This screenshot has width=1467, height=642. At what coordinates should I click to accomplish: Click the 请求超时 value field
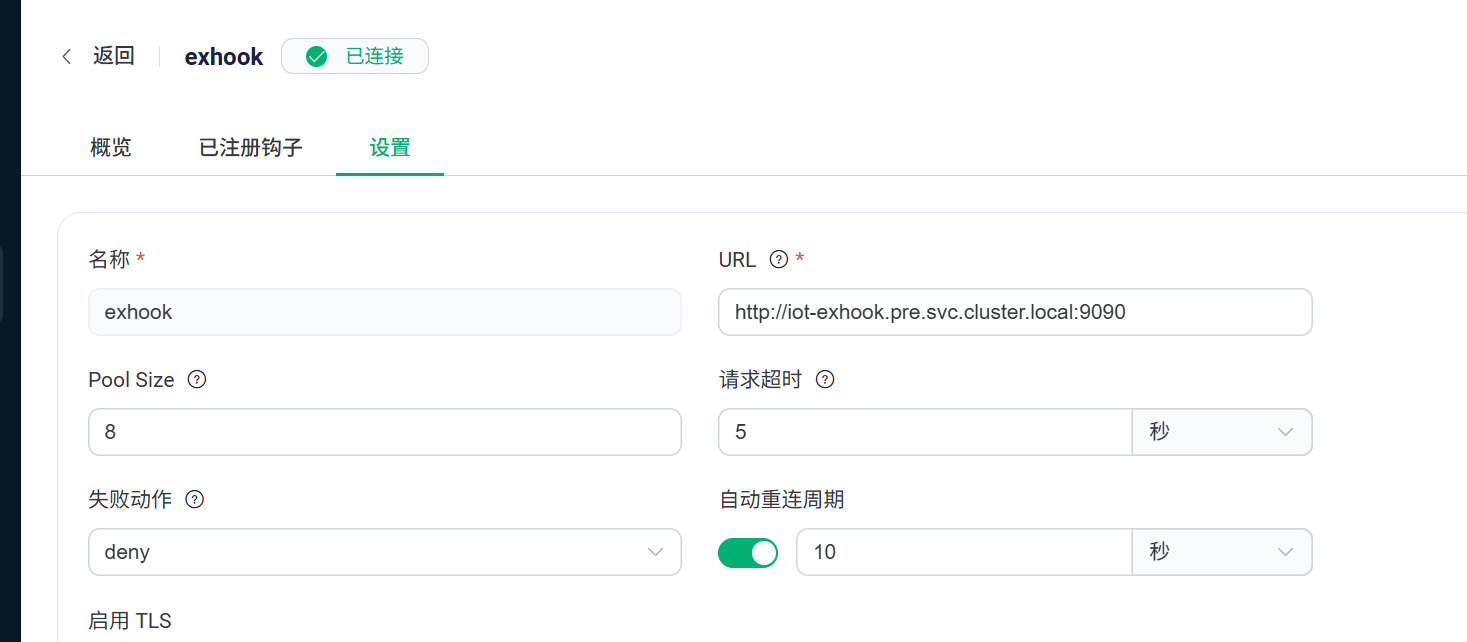point(924,432)
